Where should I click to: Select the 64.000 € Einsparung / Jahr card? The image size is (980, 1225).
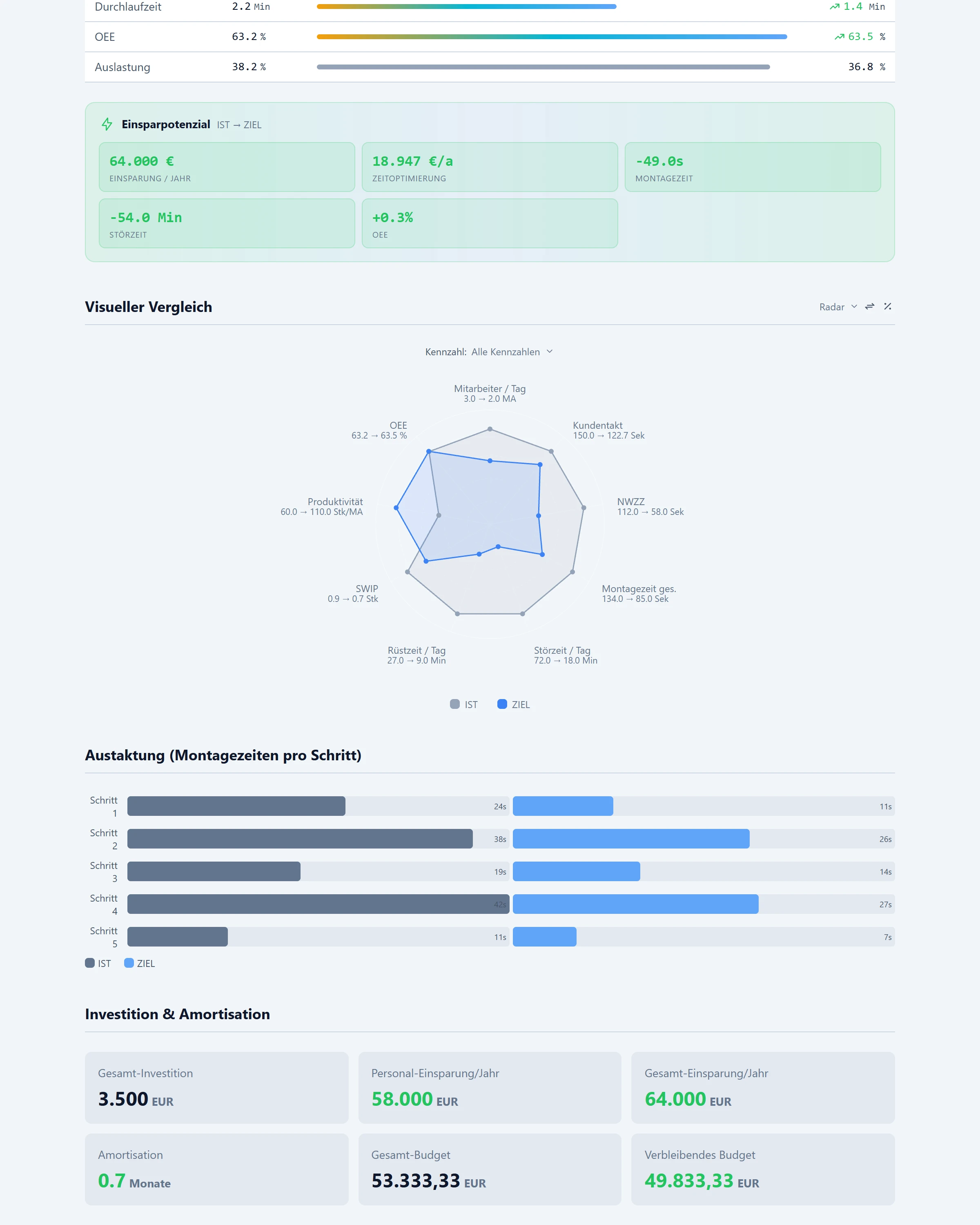click(x=227, y=167)
